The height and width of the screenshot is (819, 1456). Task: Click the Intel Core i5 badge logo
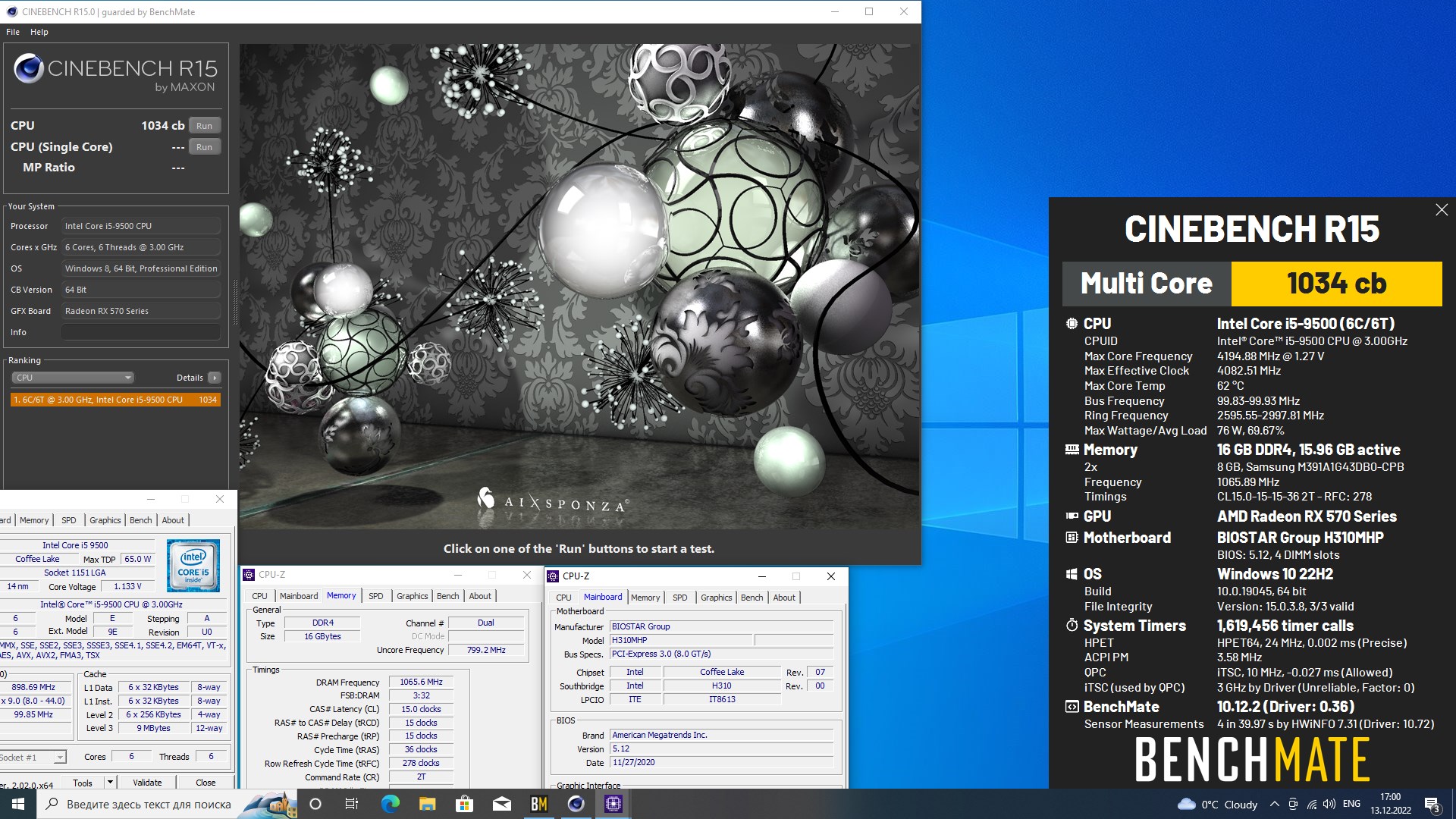tap(193, 566)
